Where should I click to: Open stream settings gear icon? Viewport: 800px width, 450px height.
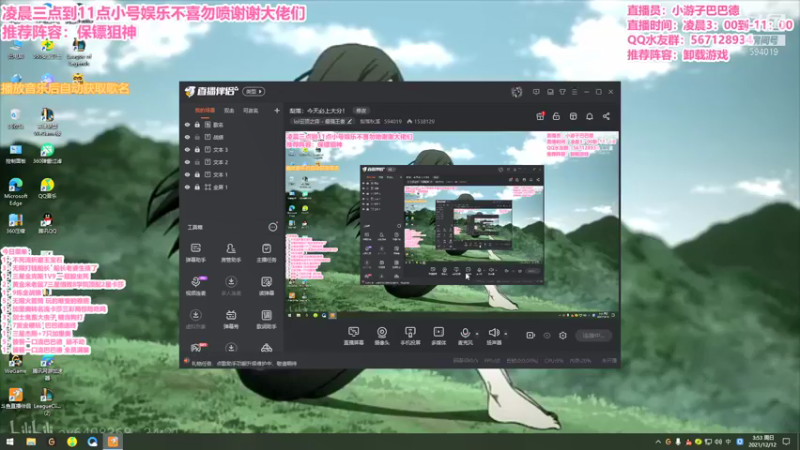click(x=563, y=335)
